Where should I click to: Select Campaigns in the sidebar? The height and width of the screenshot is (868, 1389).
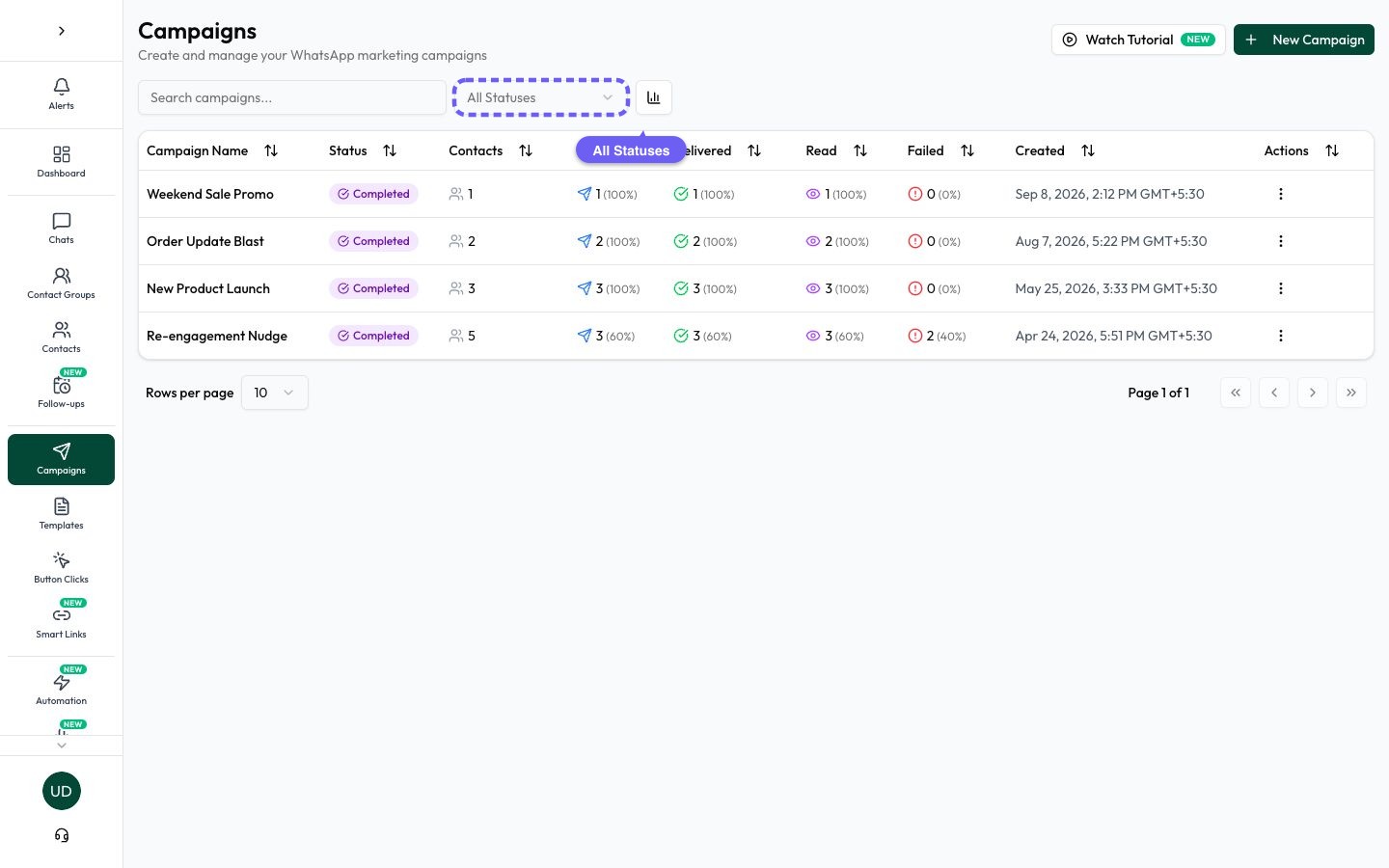(61, 459)
